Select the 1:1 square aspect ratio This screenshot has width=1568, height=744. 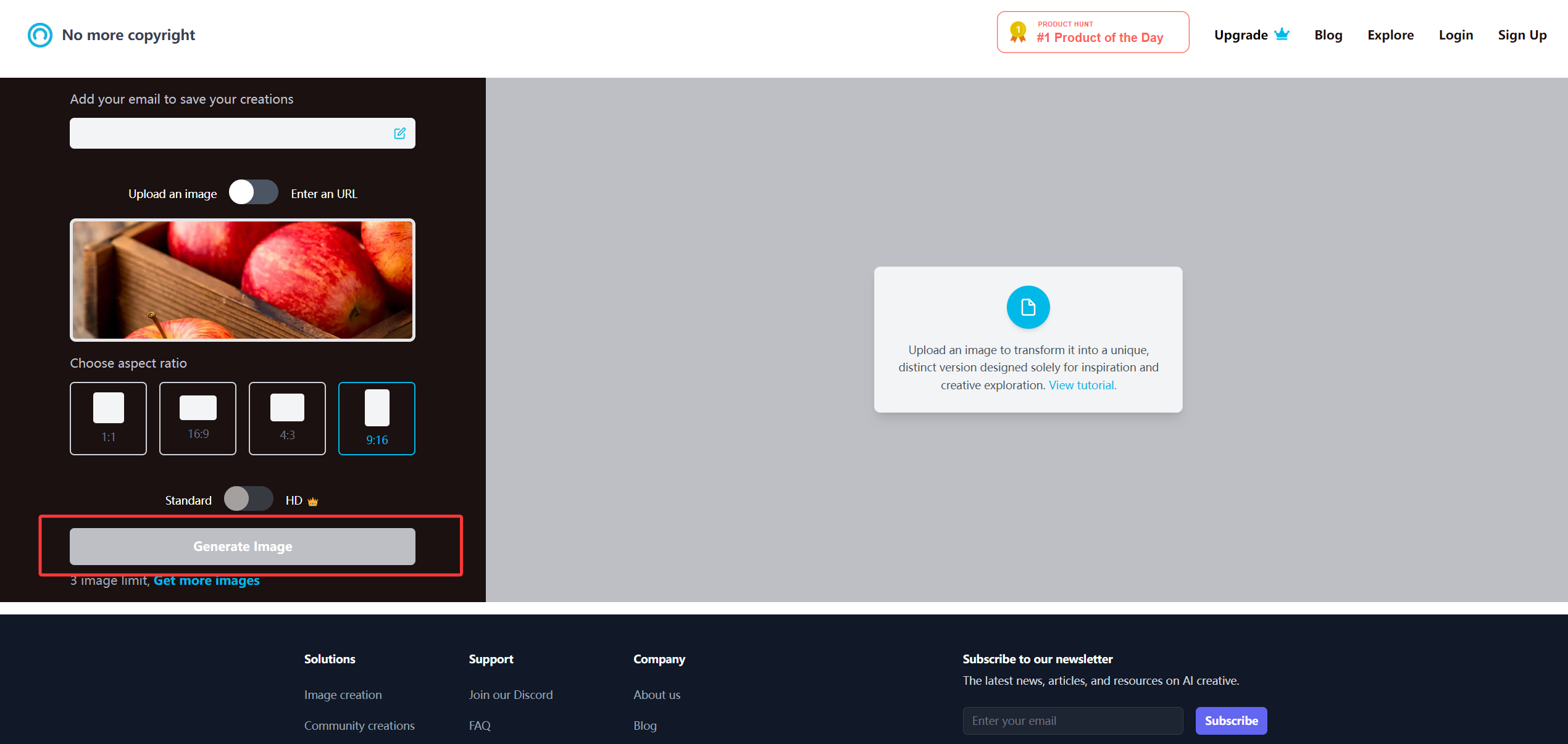click(x=108, y=418)
